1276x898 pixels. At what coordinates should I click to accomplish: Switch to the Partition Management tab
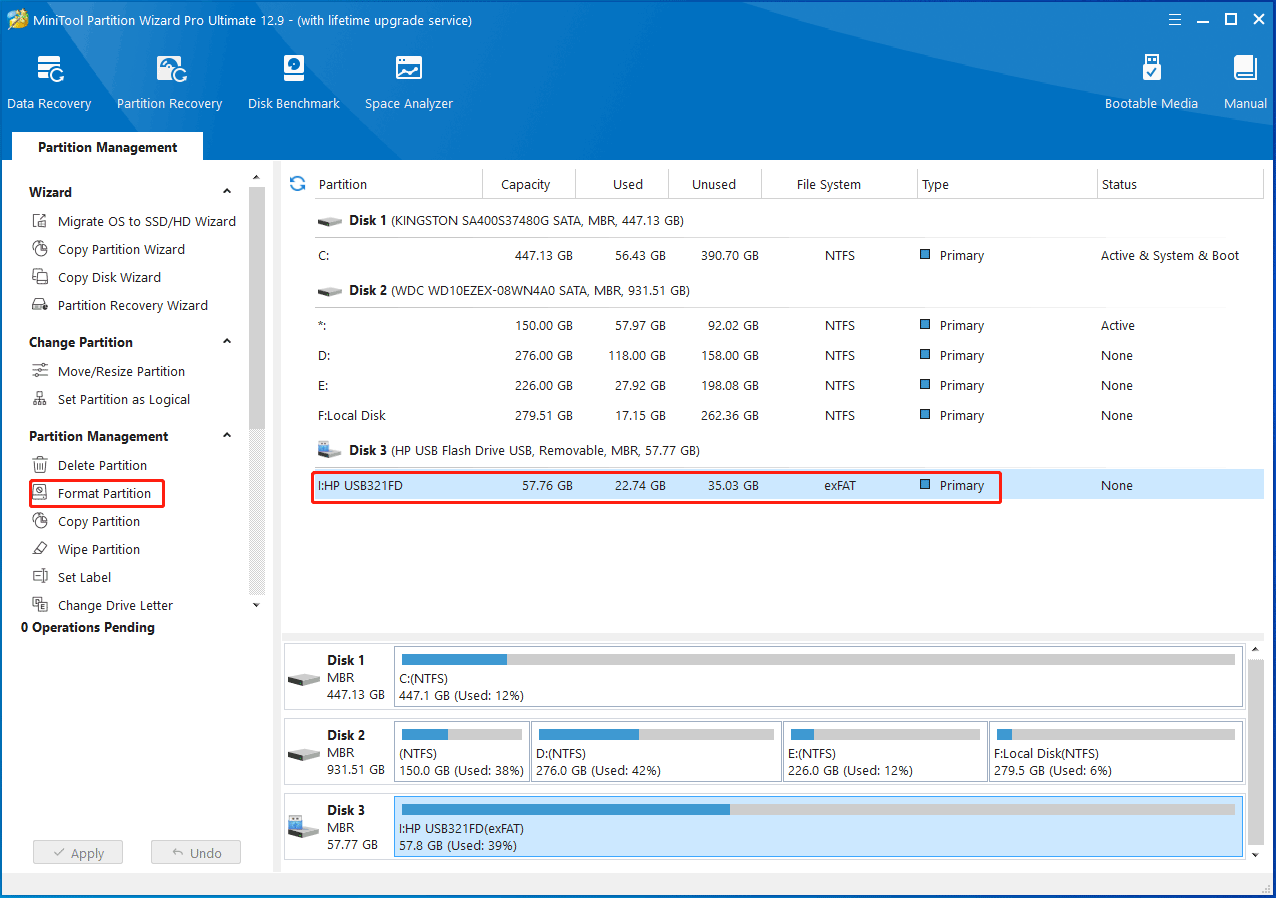(108, 147)
